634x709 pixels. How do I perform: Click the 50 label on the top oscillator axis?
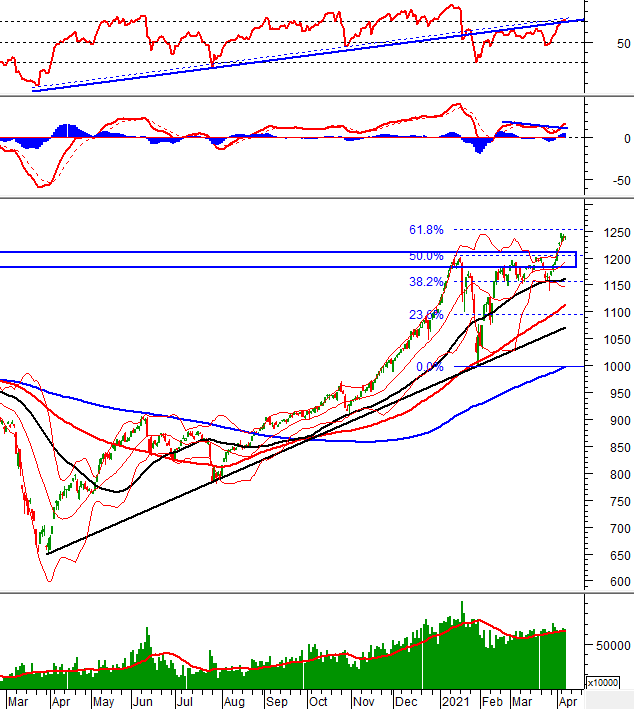pyautogui.click(x=624, y=44)
